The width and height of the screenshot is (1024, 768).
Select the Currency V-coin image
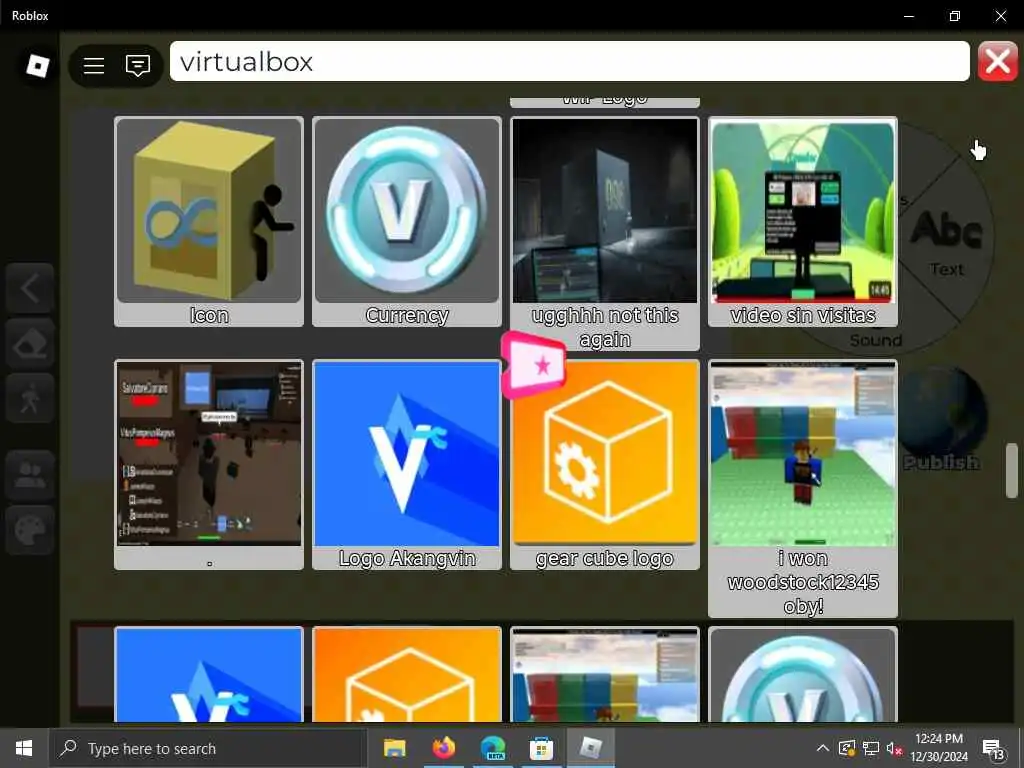(407, 210)
